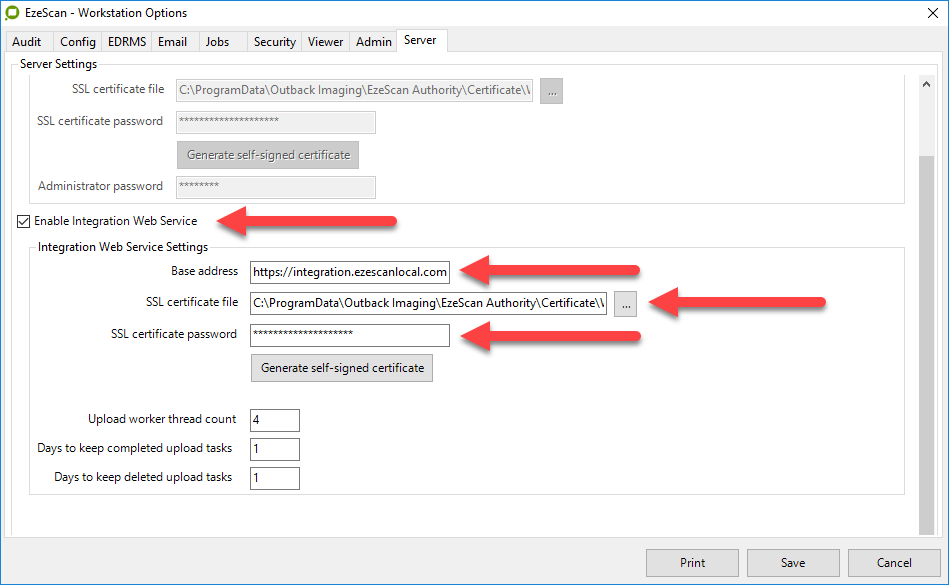The image size is (949, 585).
Task: Switch to the Viewer tab
Action: pos(325,41)
